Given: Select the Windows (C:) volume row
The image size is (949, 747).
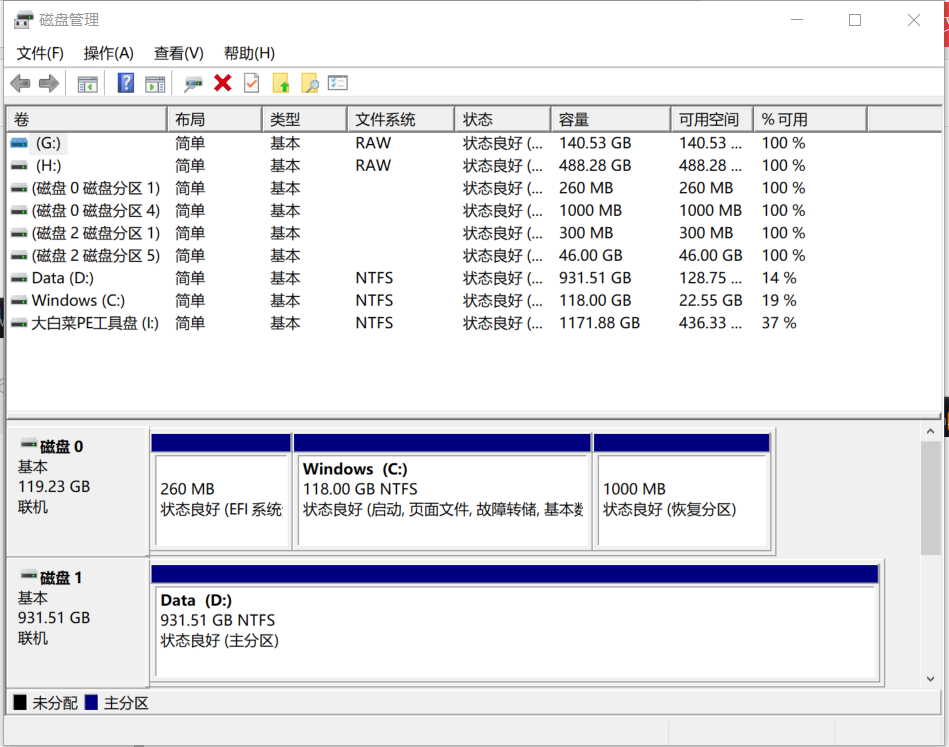Looking at the screenshot, I should point(473,300).
